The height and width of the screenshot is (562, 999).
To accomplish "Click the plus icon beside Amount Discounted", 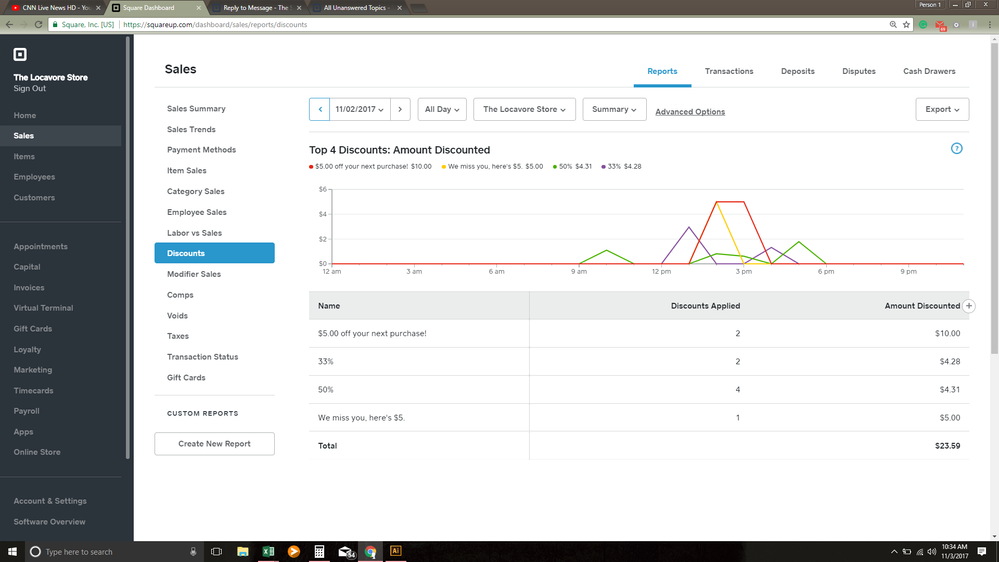I will (x=969, y=306).
